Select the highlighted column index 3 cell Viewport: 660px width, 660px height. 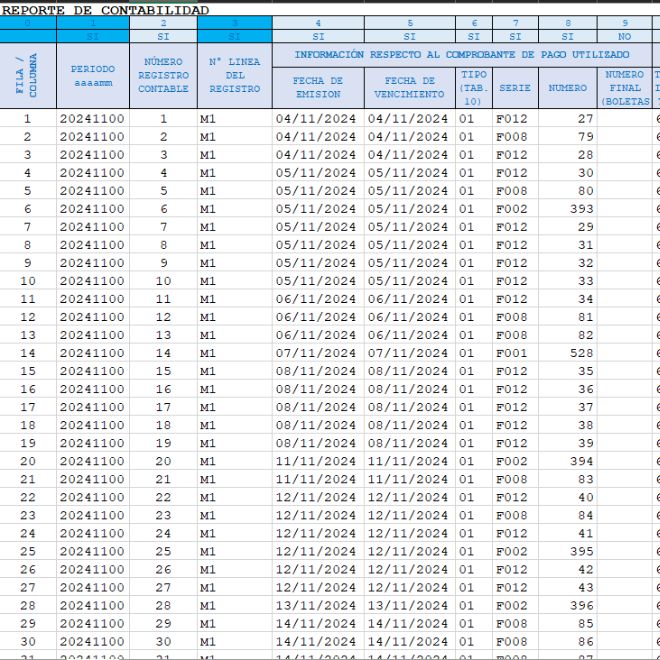234,22
